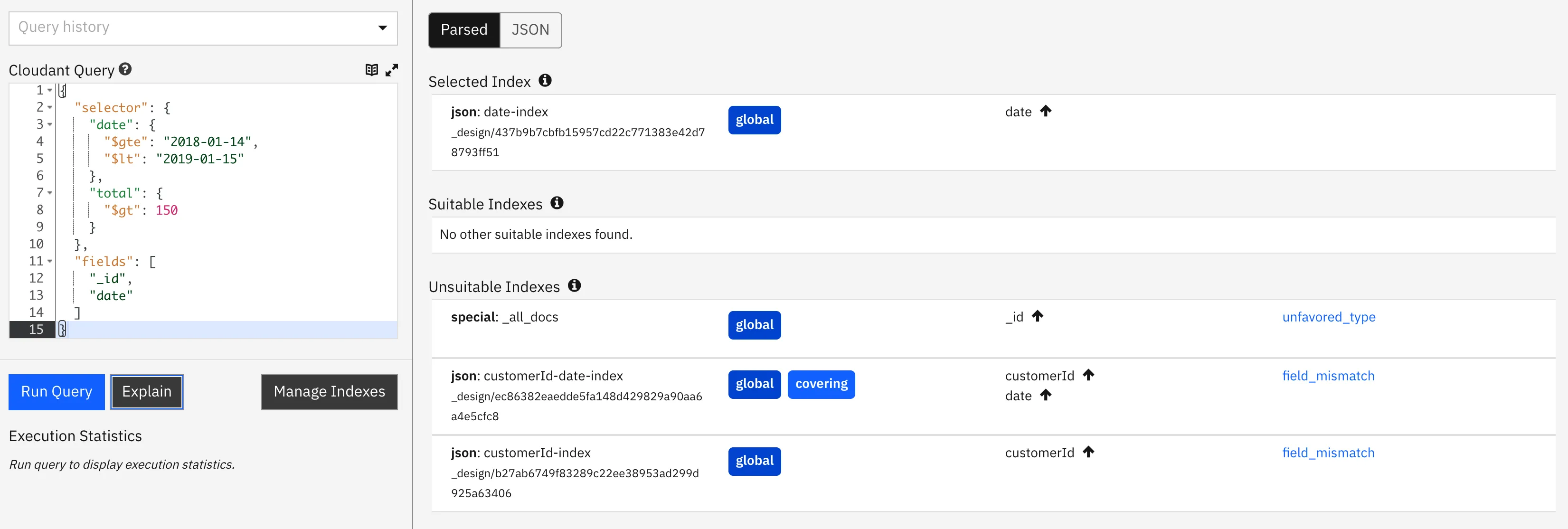Click the arrow beside customerId in customerId-index
Image resolution: width=1568 pixels, height=529 pixels.
click(x=1088, y=452)
